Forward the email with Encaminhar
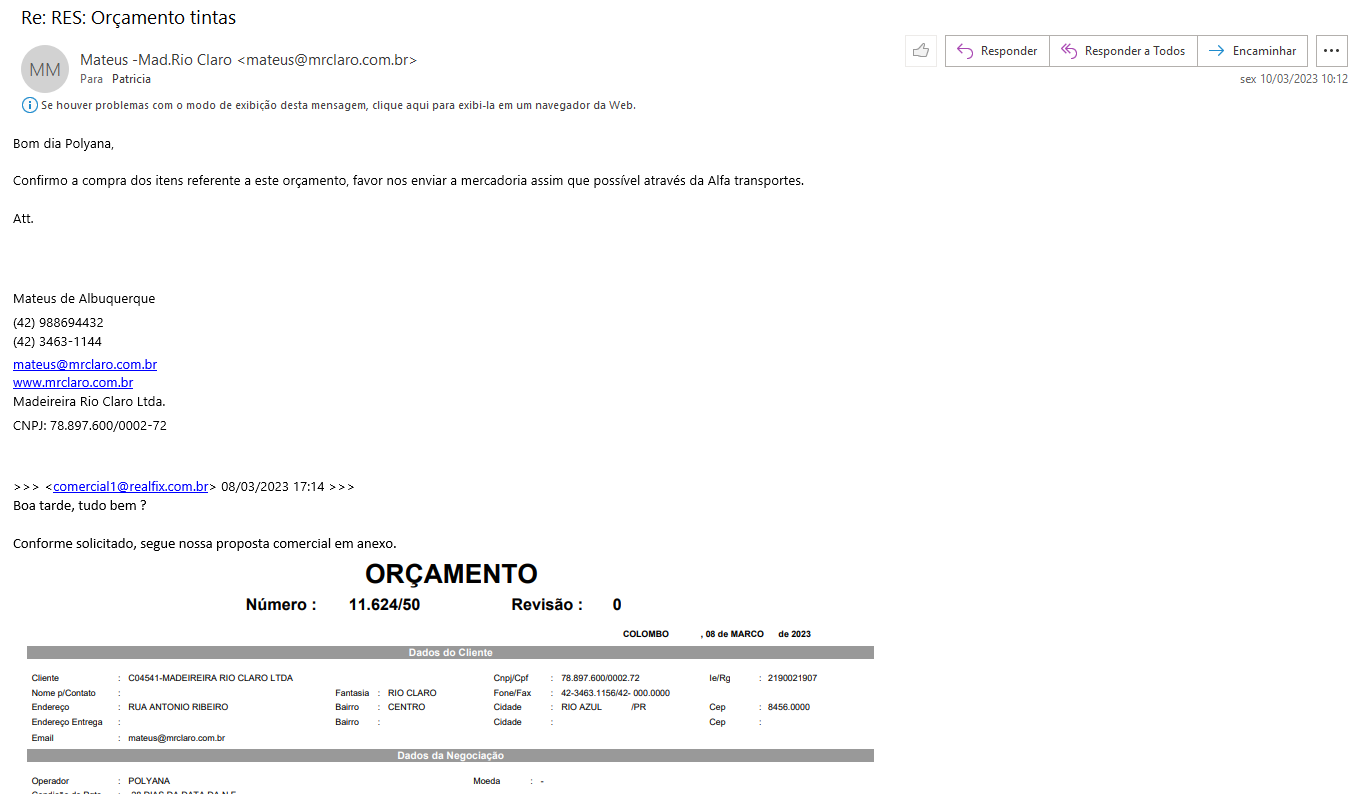1354x794 pixels. click(x=1252, y=51)
